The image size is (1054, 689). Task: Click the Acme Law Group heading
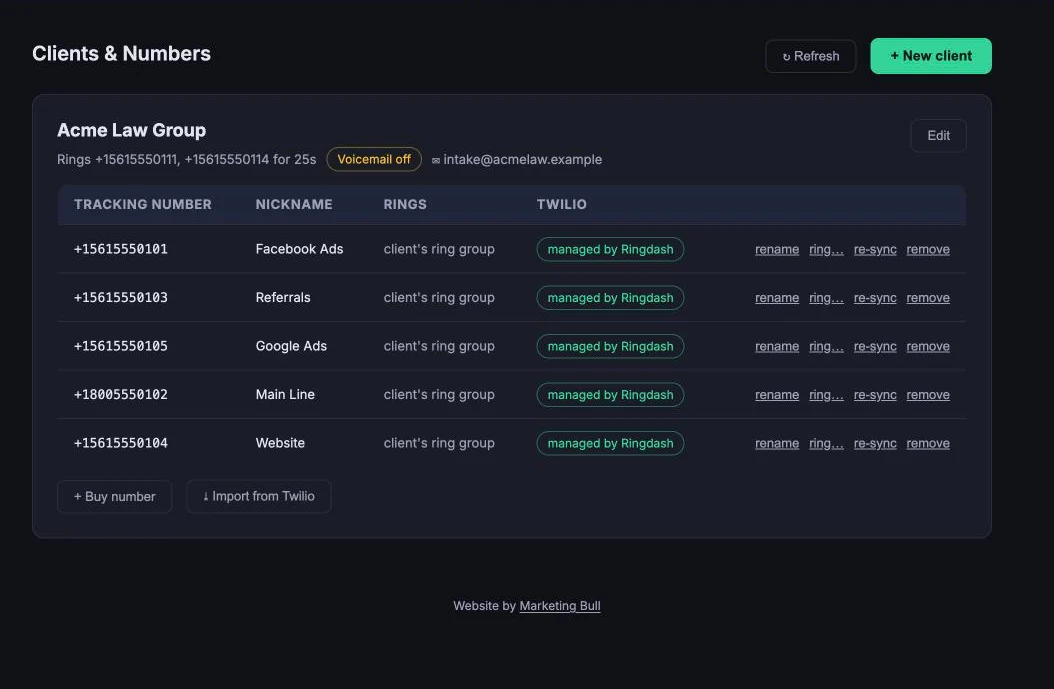[x=131, y=130]
